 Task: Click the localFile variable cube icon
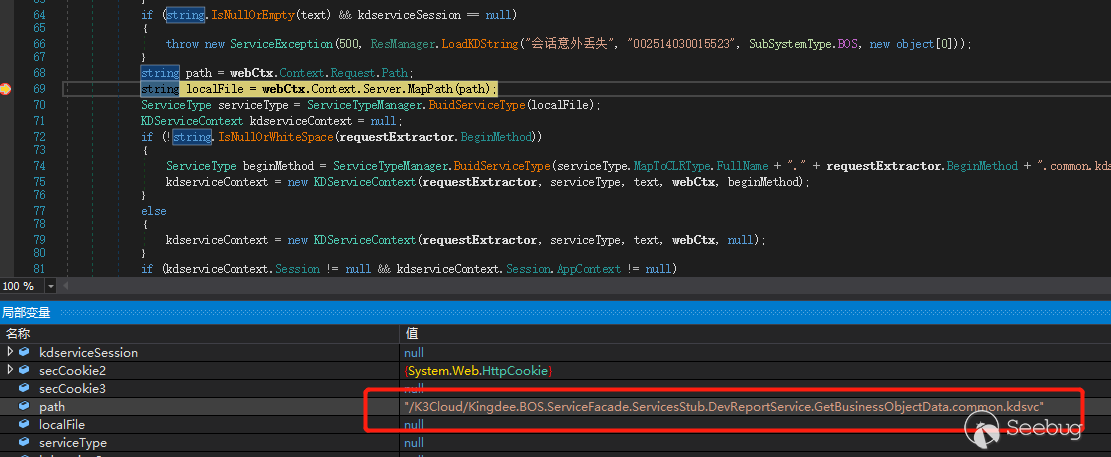click(x=24, y=424)
